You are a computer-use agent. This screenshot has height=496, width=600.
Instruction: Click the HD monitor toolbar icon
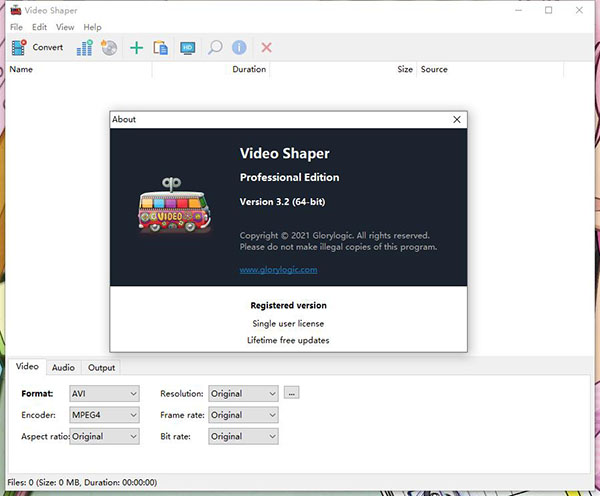tap(188, 47)
